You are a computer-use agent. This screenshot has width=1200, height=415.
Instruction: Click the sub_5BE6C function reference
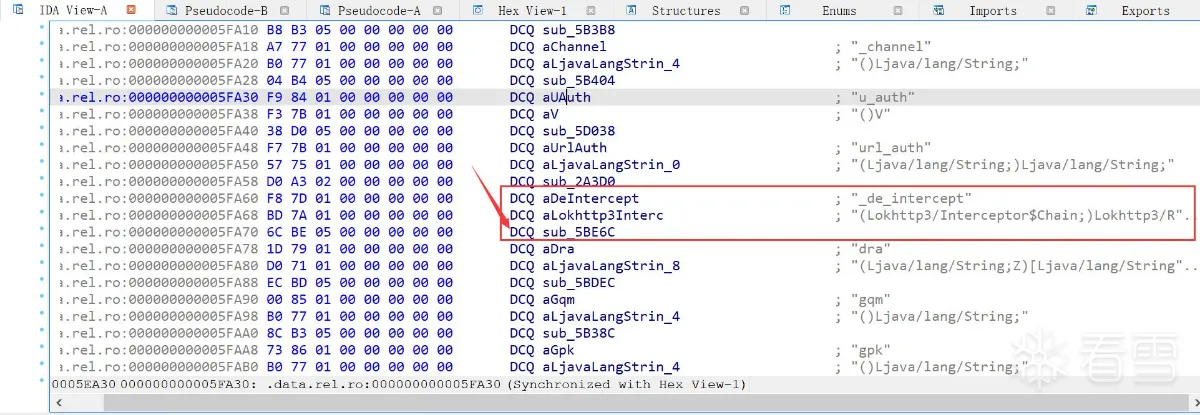click(578, 232)
